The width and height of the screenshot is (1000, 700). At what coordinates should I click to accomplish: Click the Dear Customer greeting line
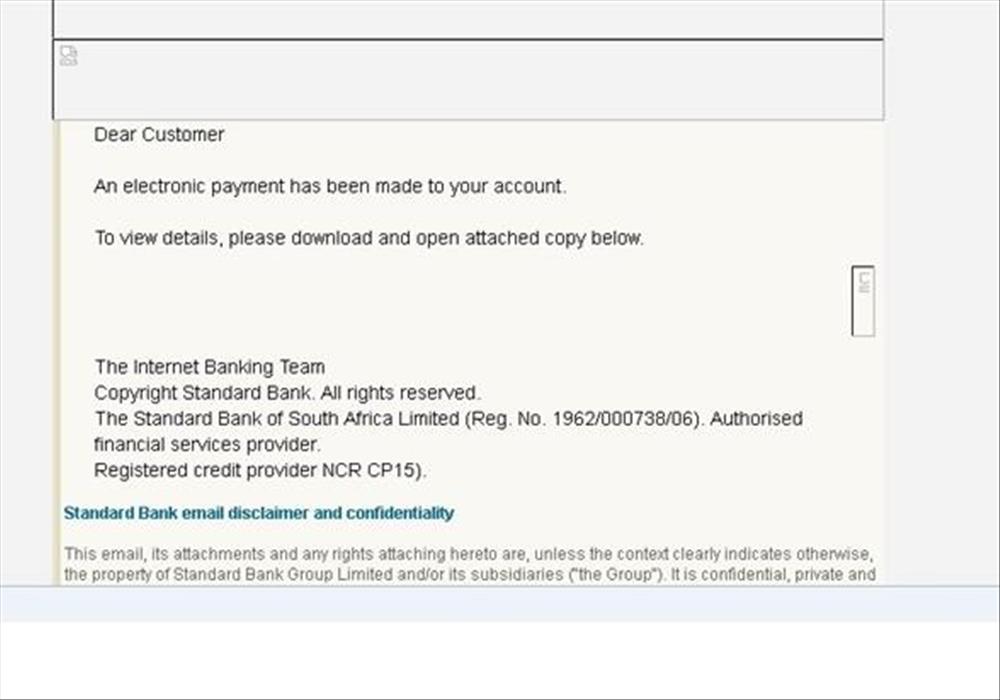(159, 135)
